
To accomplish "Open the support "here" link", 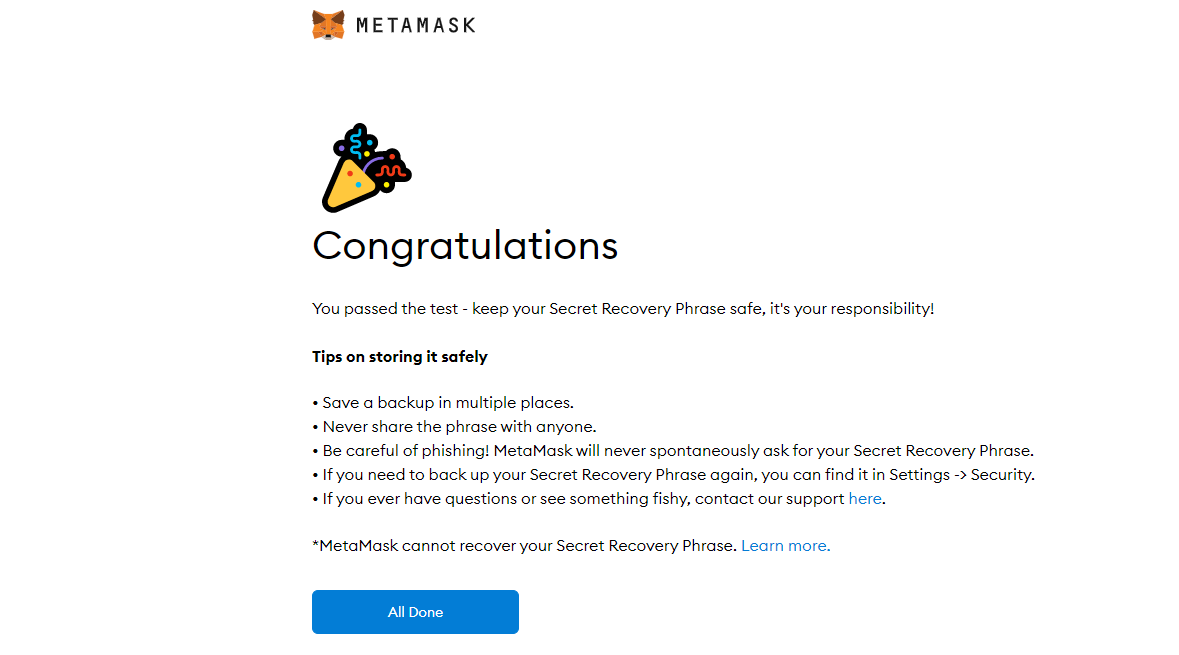I will [x=865, y=499].
